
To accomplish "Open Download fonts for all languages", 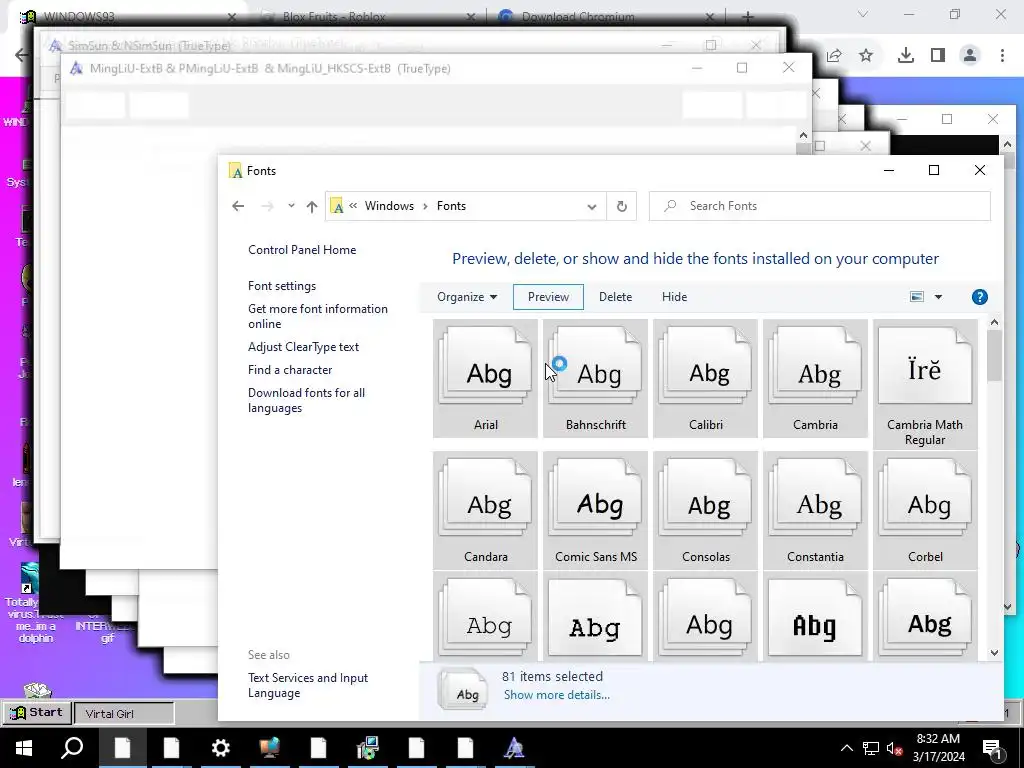I will point(306,400).
